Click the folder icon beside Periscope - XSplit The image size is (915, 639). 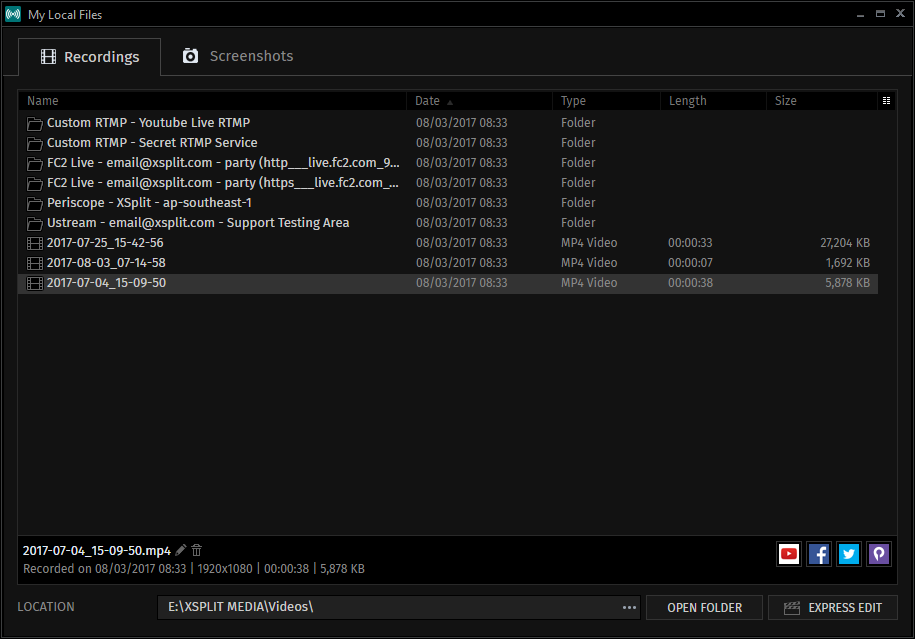[x=34, y=202]
